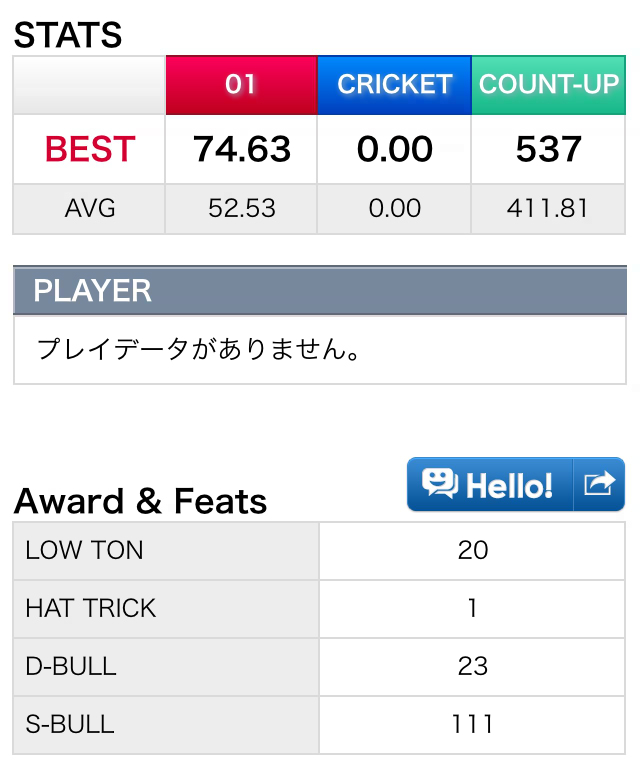Click the S-BULL count 111
The image size is (640, 770).
pyautogui.click(x=473, y=725)
